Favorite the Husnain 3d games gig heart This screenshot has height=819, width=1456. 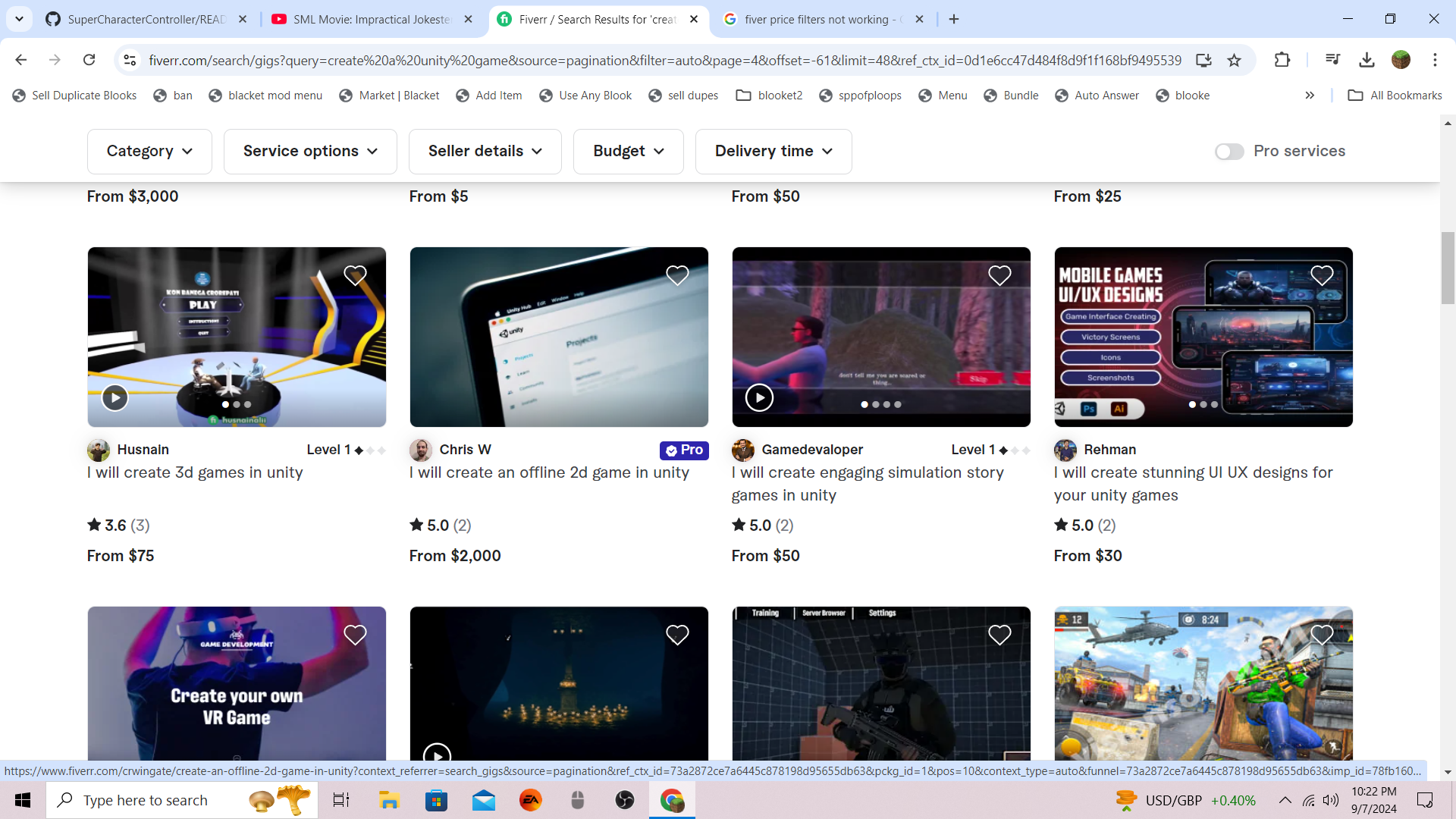[355, 275]
